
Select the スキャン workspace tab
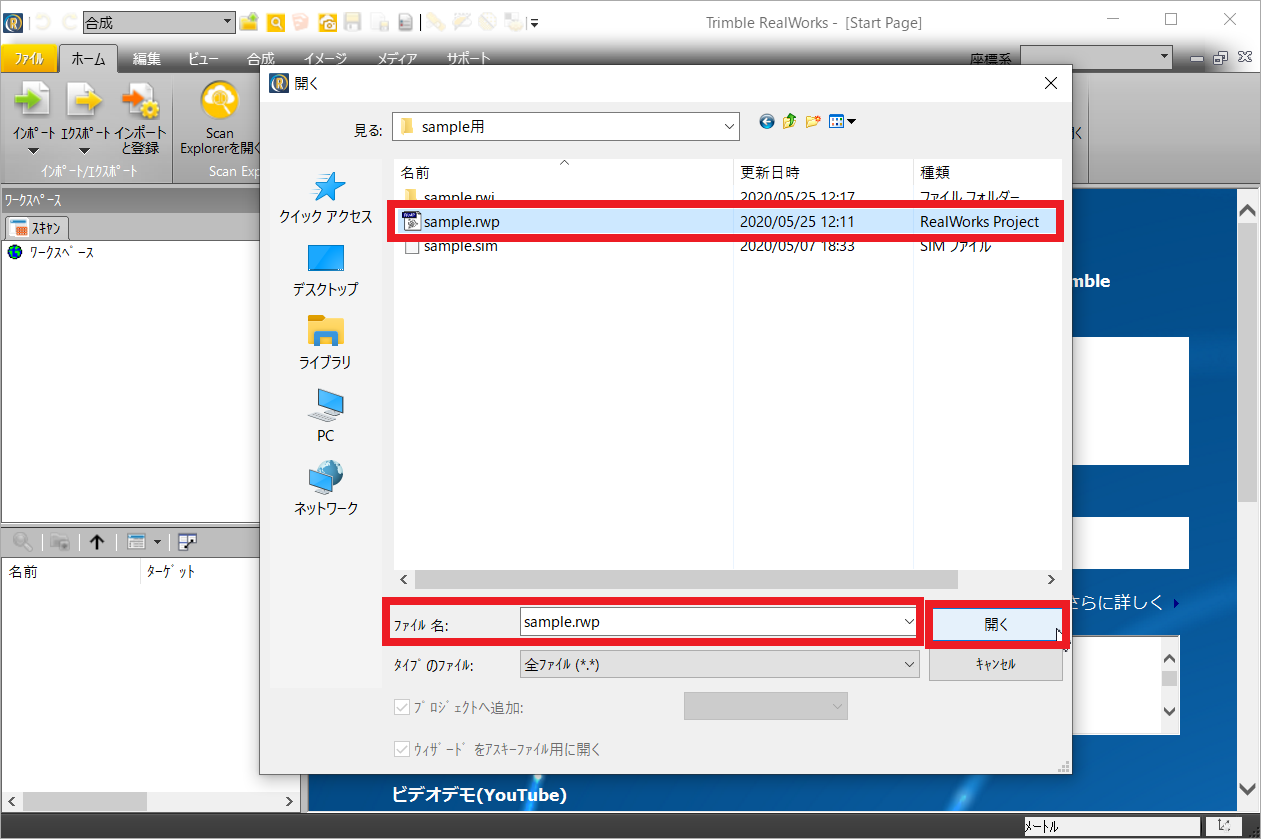(37, 228)
